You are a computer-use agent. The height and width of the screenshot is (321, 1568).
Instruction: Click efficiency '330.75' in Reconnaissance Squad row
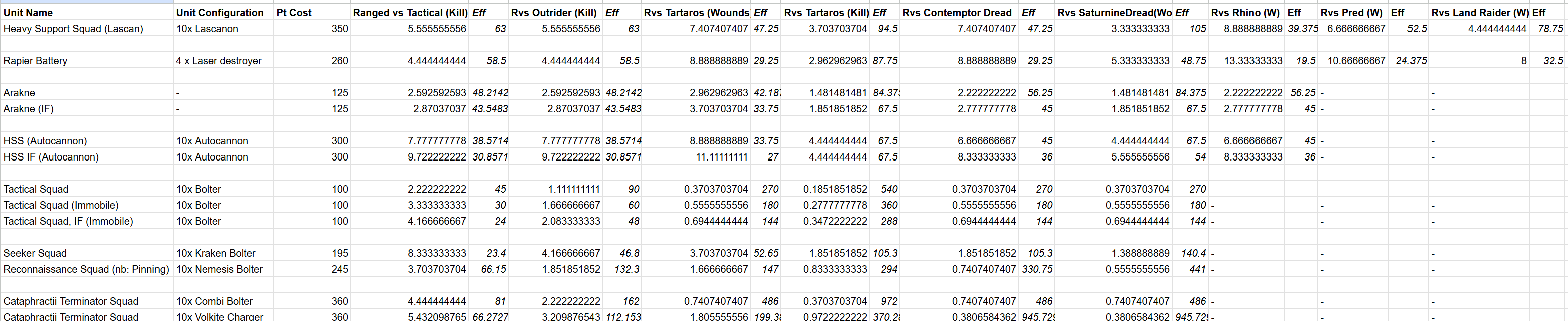1037,269
